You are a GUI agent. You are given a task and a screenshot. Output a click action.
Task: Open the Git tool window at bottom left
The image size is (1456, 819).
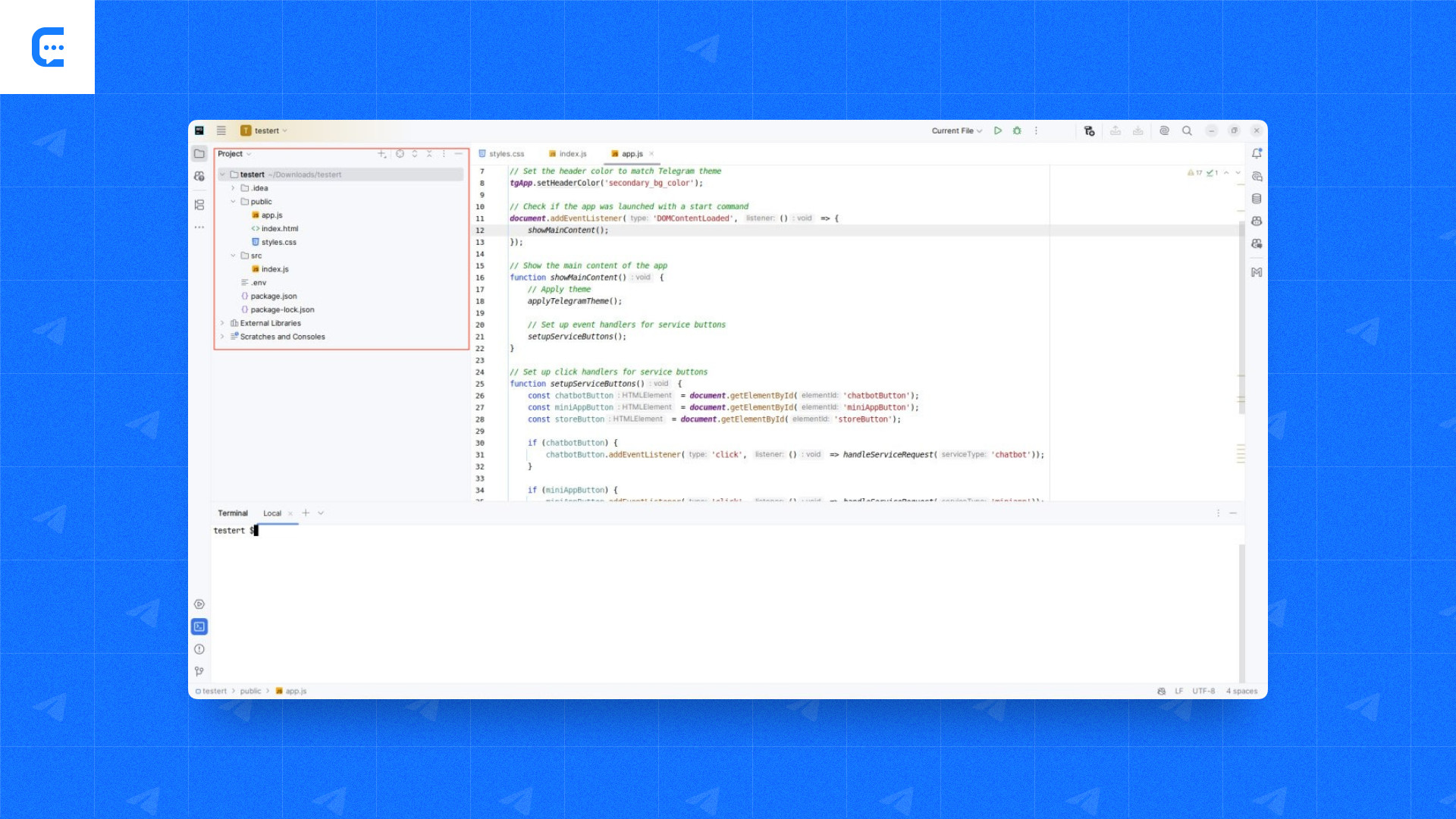click(x=199, y=671)
